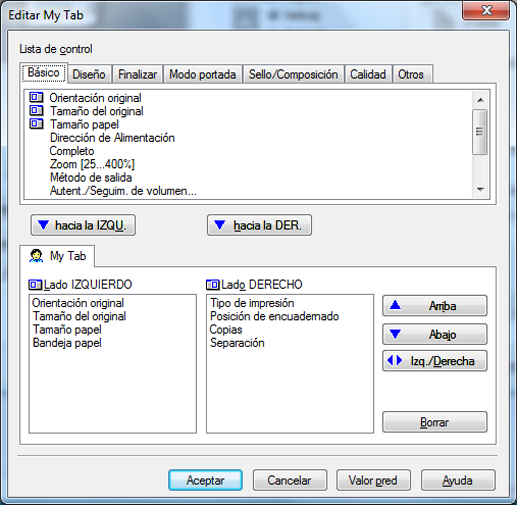Click the Lado IZQUIERDO header icon

[35, 285]
